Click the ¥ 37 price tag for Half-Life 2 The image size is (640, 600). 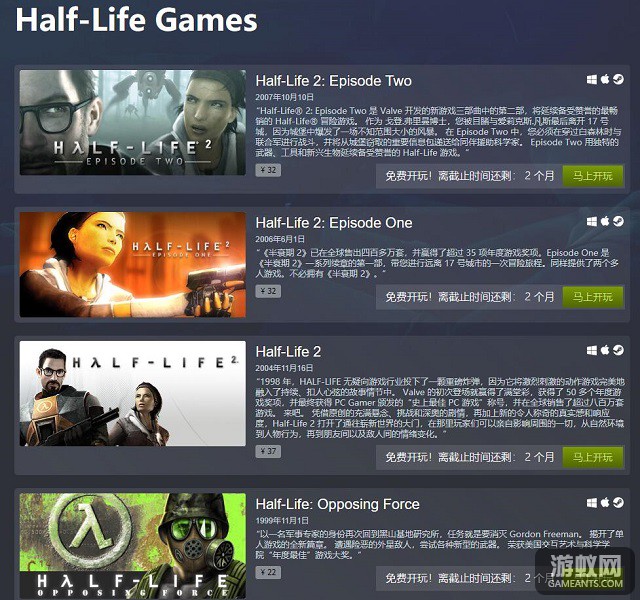coord(268,451)
